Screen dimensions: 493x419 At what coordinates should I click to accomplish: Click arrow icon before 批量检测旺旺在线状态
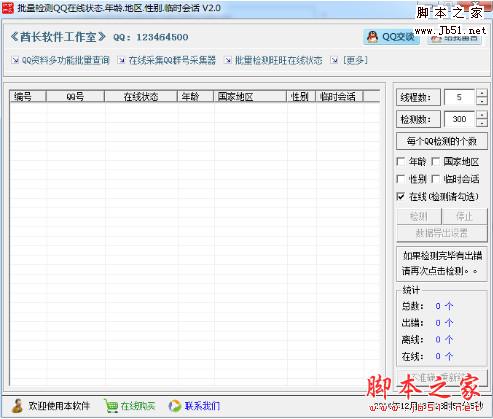228,60
